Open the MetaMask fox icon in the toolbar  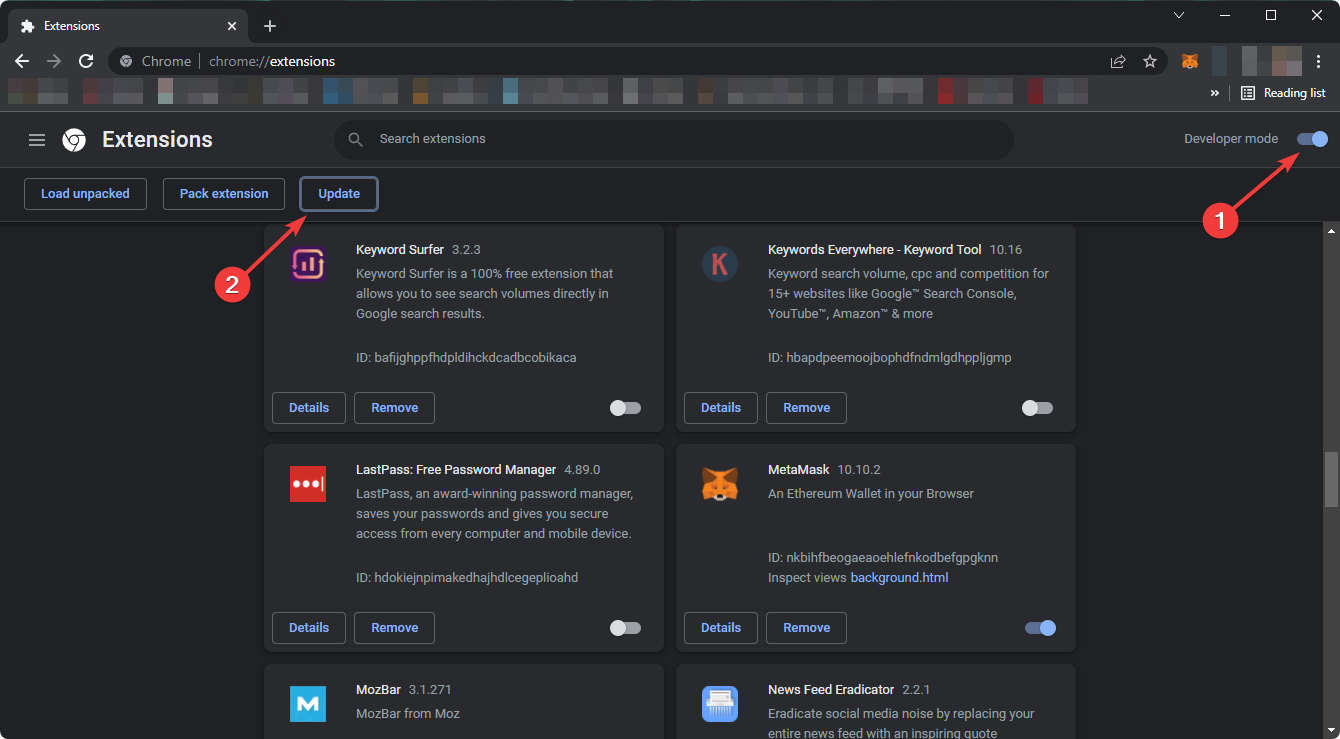[1190, 61]
